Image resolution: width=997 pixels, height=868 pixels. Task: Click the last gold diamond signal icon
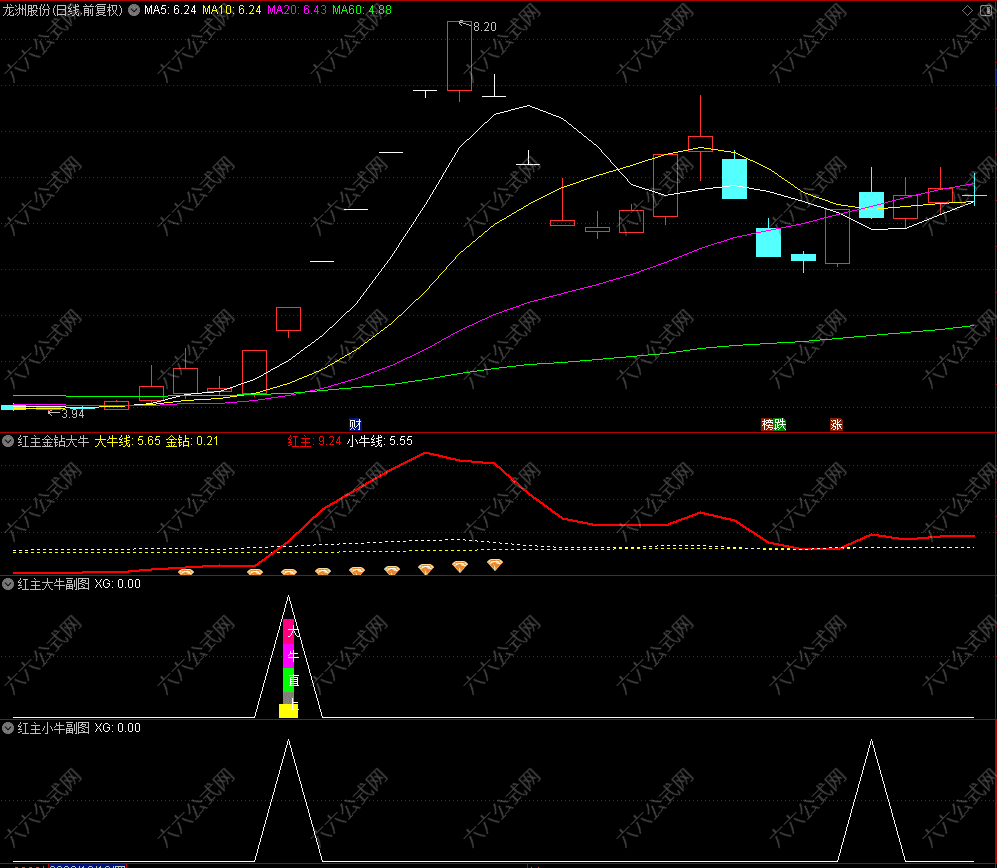click(494, 565)
